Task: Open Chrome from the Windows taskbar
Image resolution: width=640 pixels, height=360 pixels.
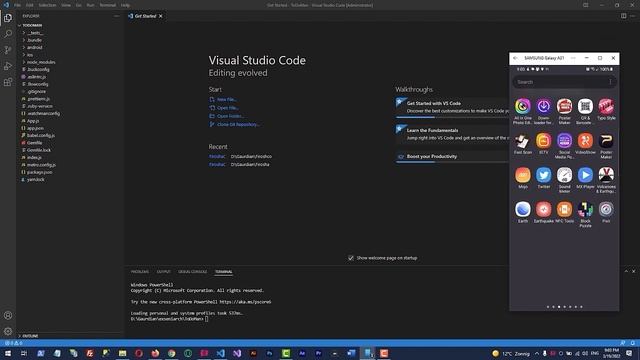Action: pyautogui.click(x=171, y=353)
